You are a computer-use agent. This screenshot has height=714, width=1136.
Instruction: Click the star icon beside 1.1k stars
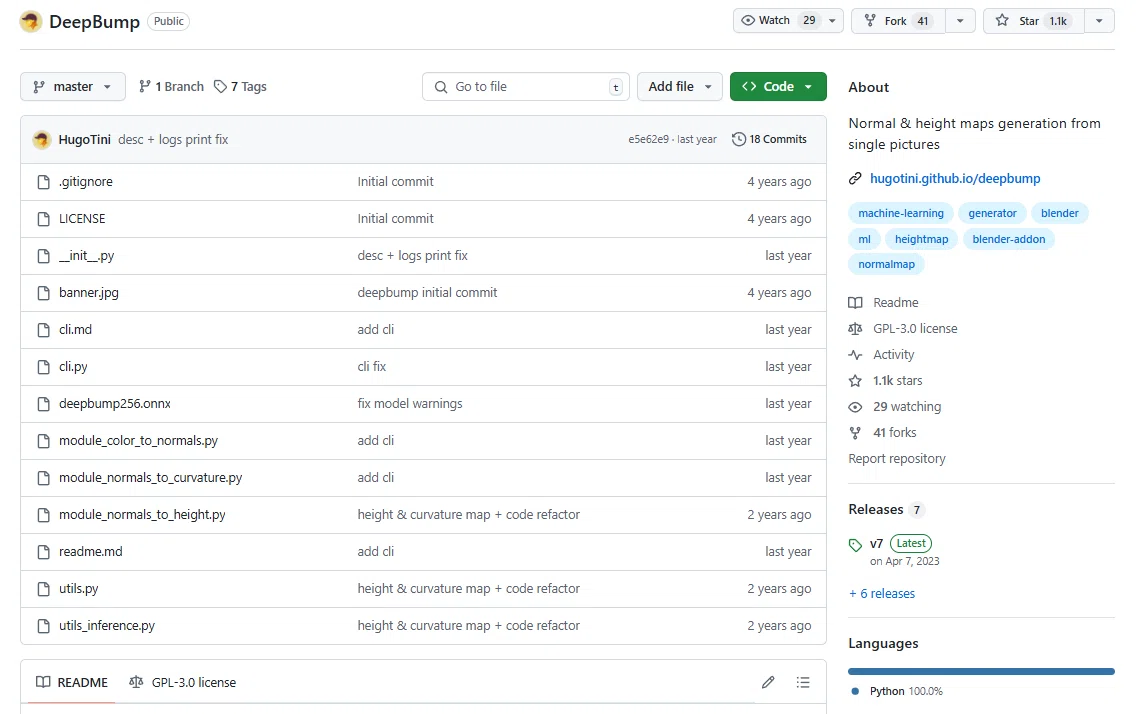(855, 381)
